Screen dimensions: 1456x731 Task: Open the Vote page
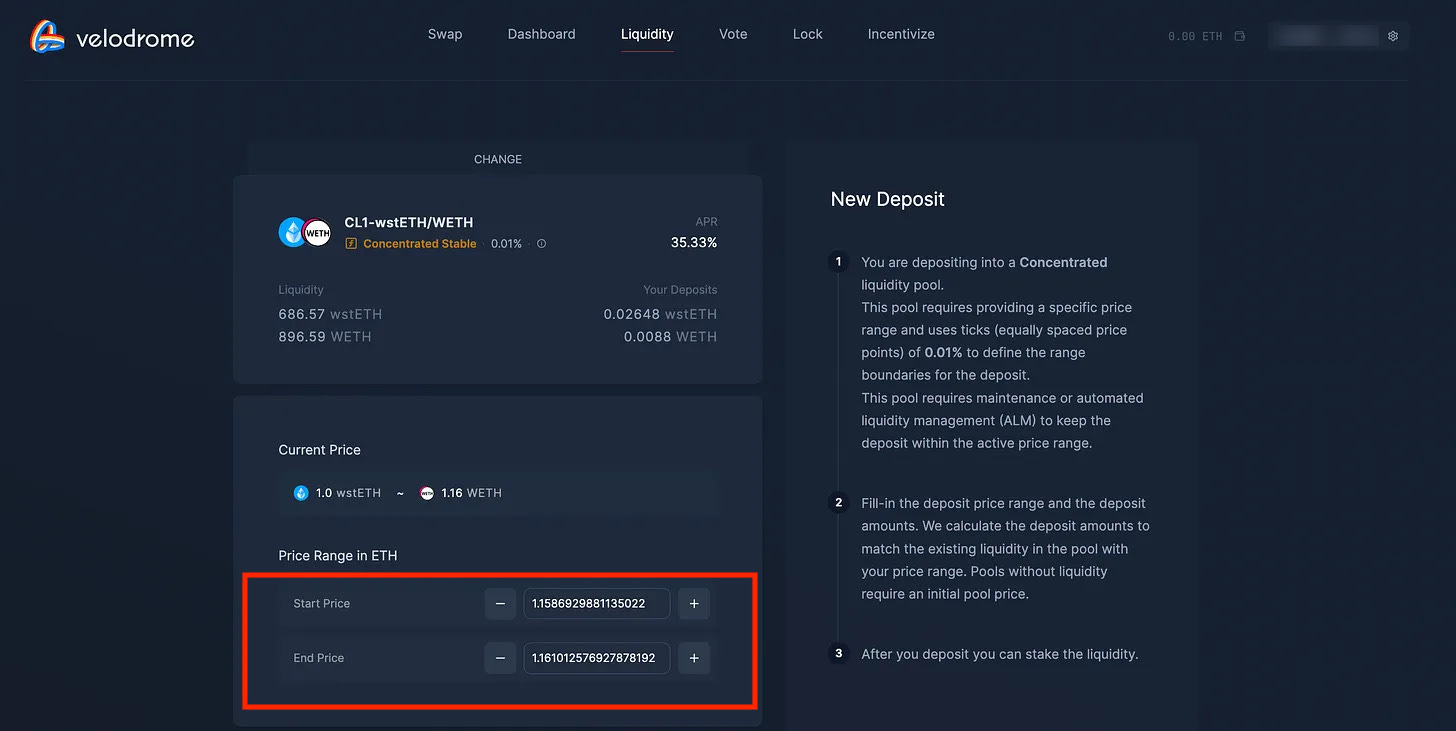[733, 34]
